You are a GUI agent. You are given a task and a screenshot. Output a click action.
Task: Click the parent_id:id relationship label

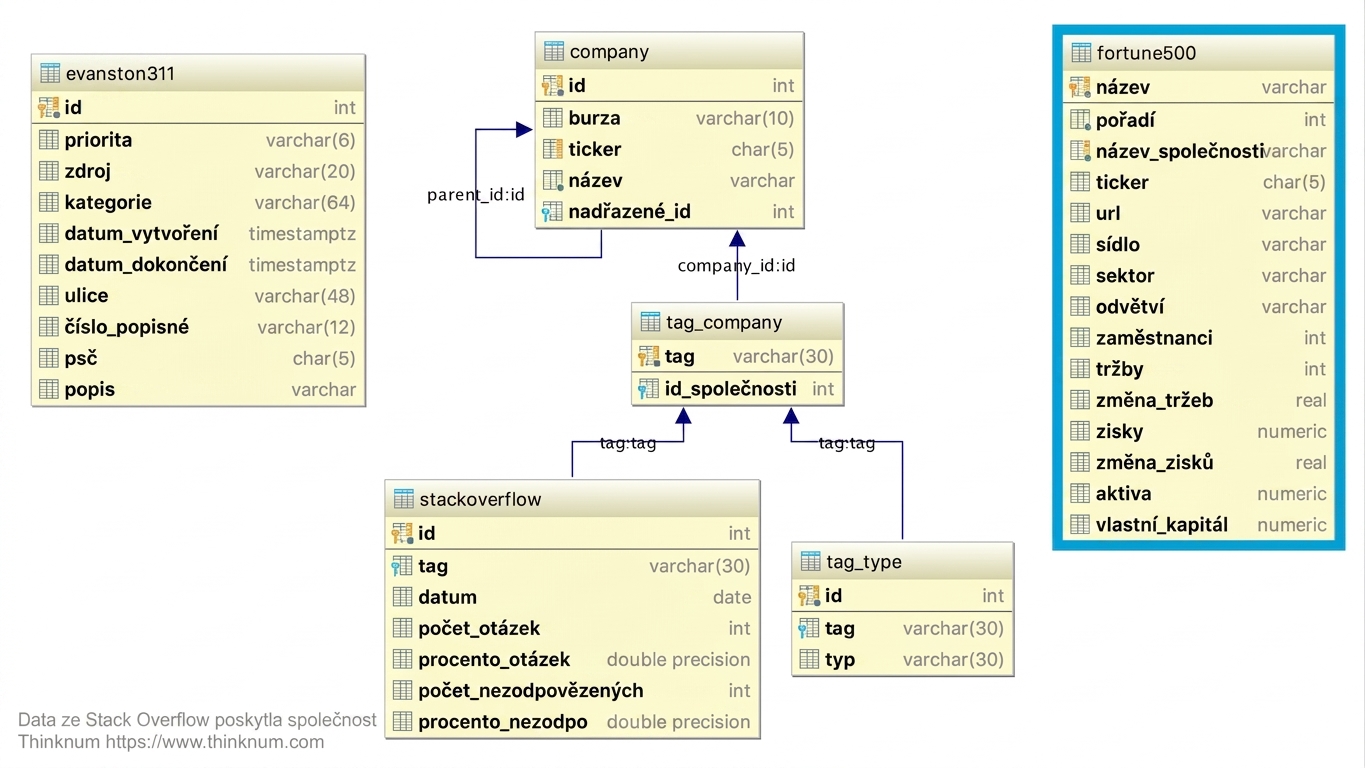[x=476, y=195]
